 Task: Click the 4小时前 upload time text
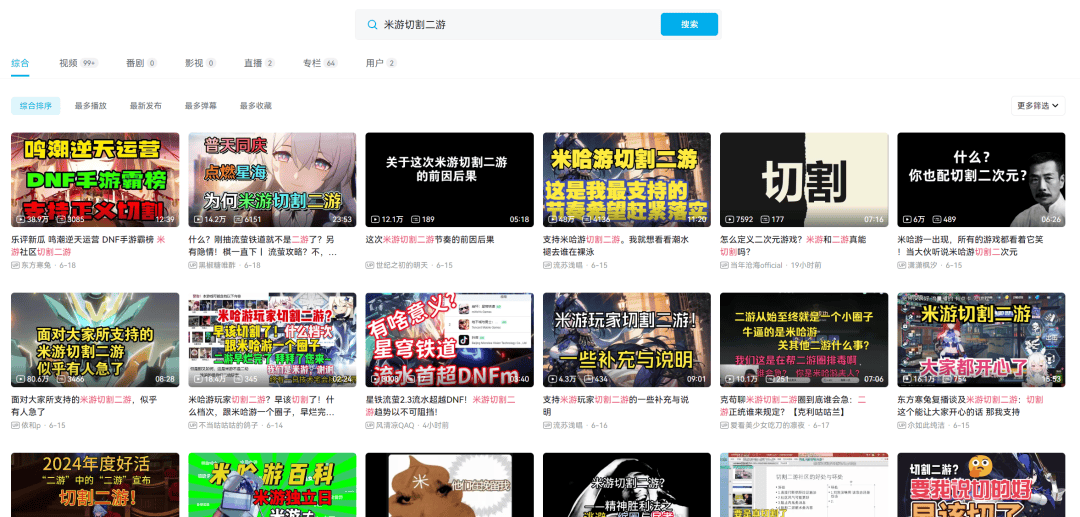click(x=435, y=425)
